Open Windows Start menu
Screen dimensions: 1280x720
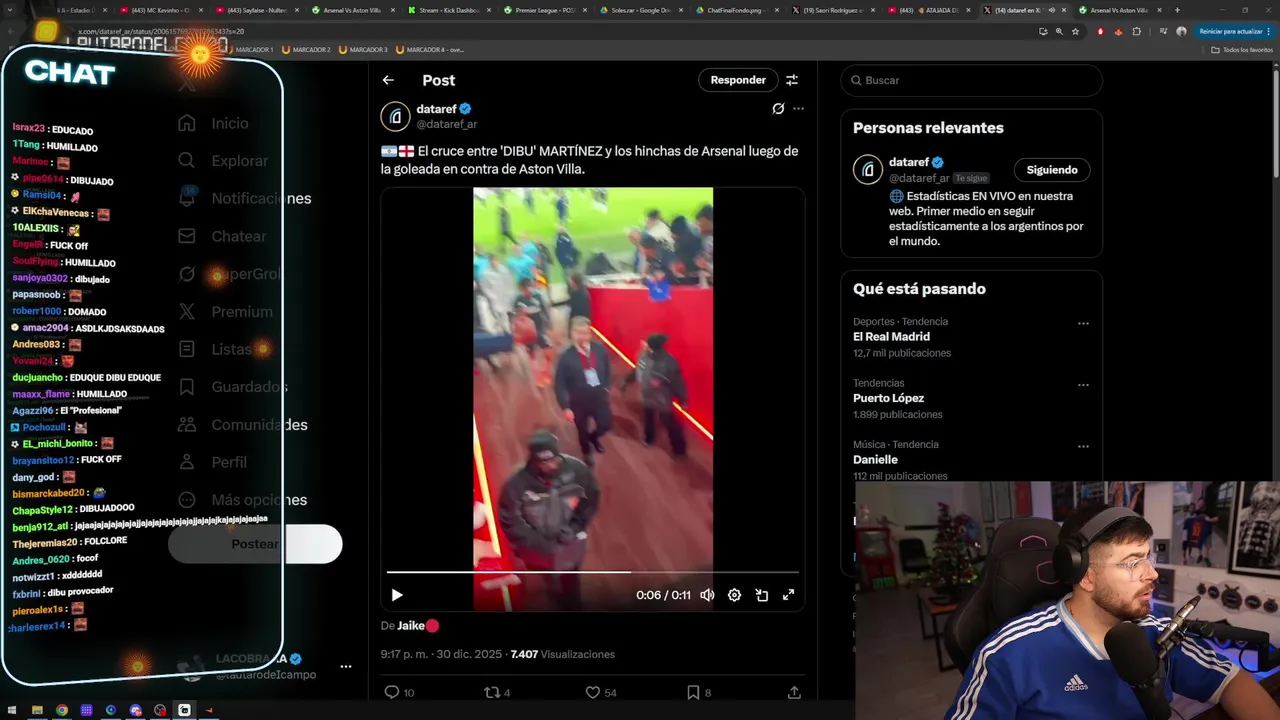point(11,710)
